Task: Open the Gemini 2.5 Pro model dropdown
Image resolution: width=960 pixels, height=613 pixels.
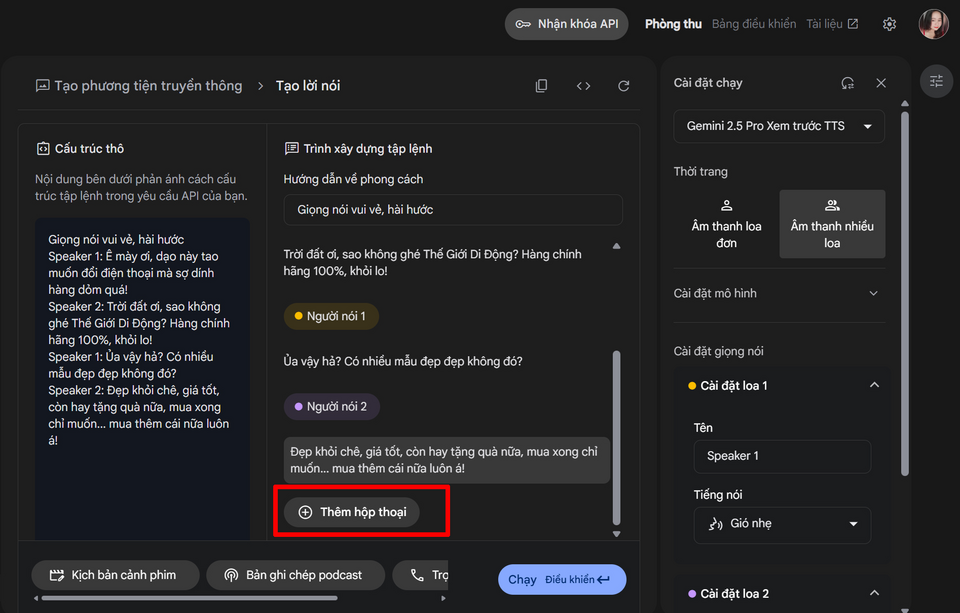Action: click(779, 126)
